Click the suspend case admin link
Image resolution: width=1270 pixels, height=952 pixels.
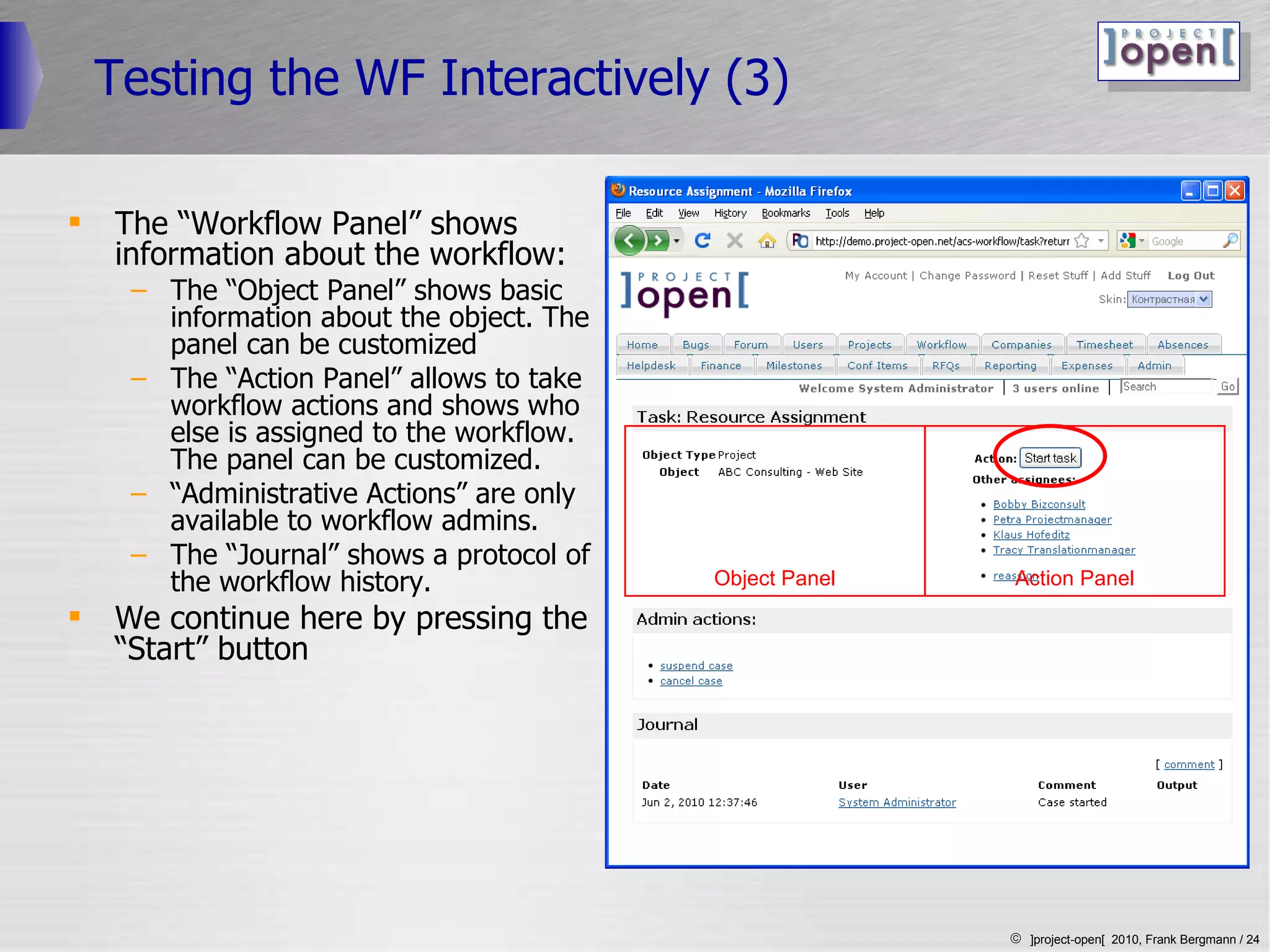click(x=696, y=666)
